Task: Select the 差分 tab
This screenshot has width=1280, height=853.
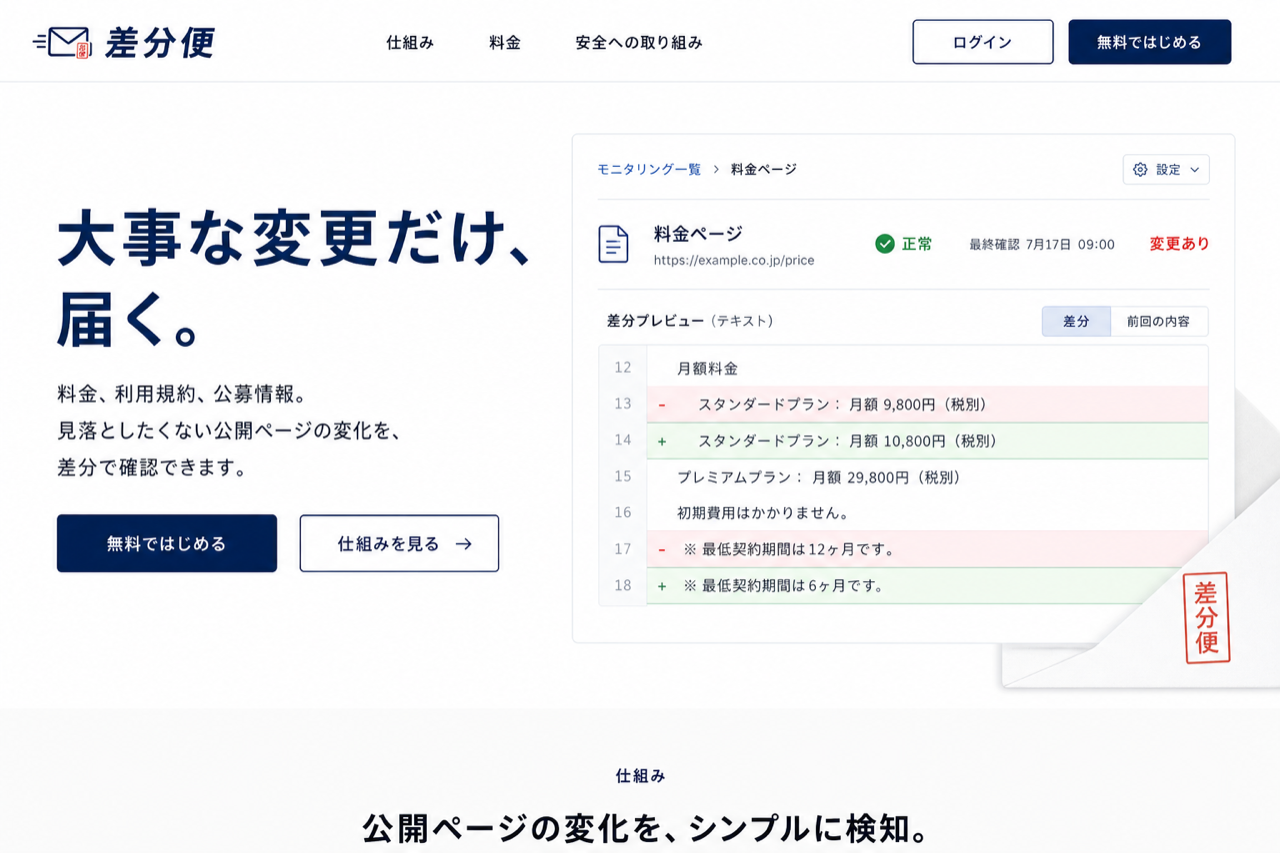Action: click(x=1076, y=321)
